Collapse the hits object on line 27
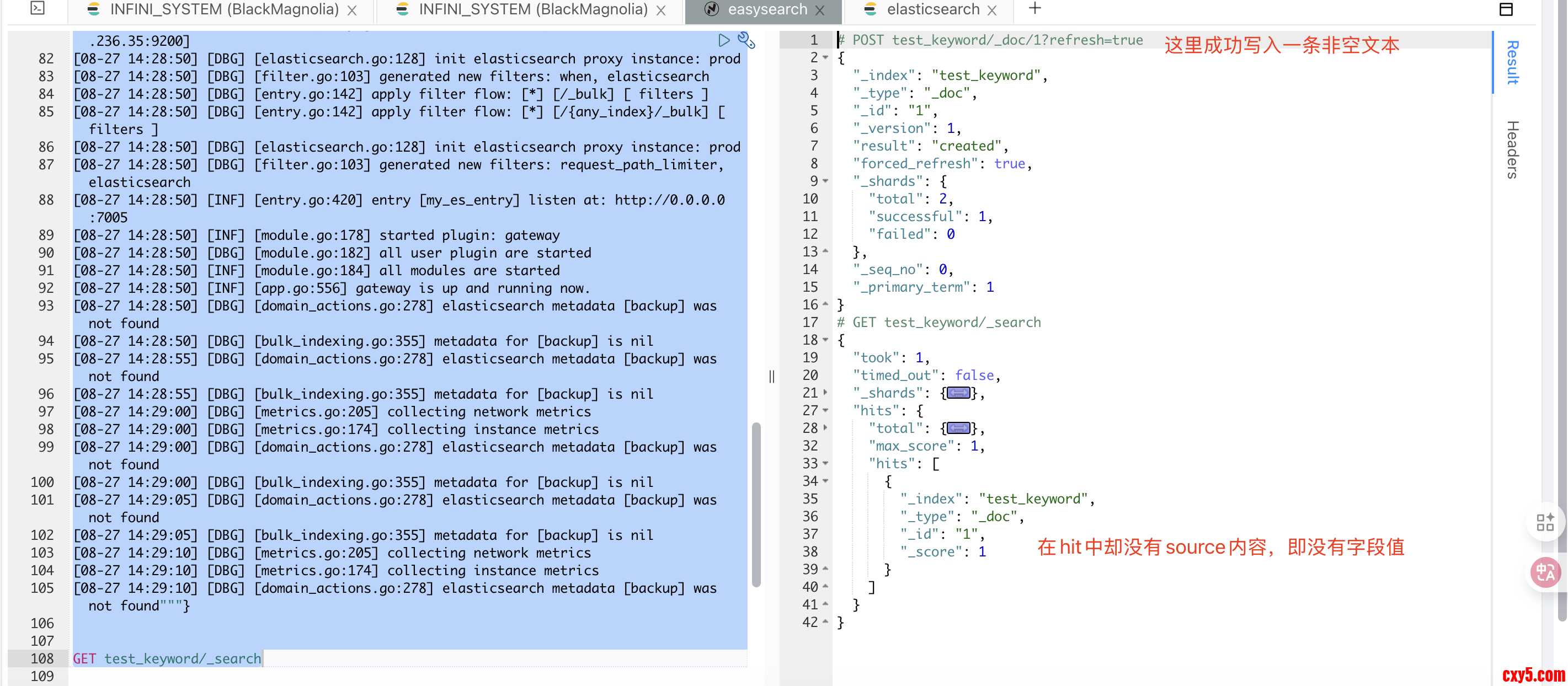 [x=825, y=410]
